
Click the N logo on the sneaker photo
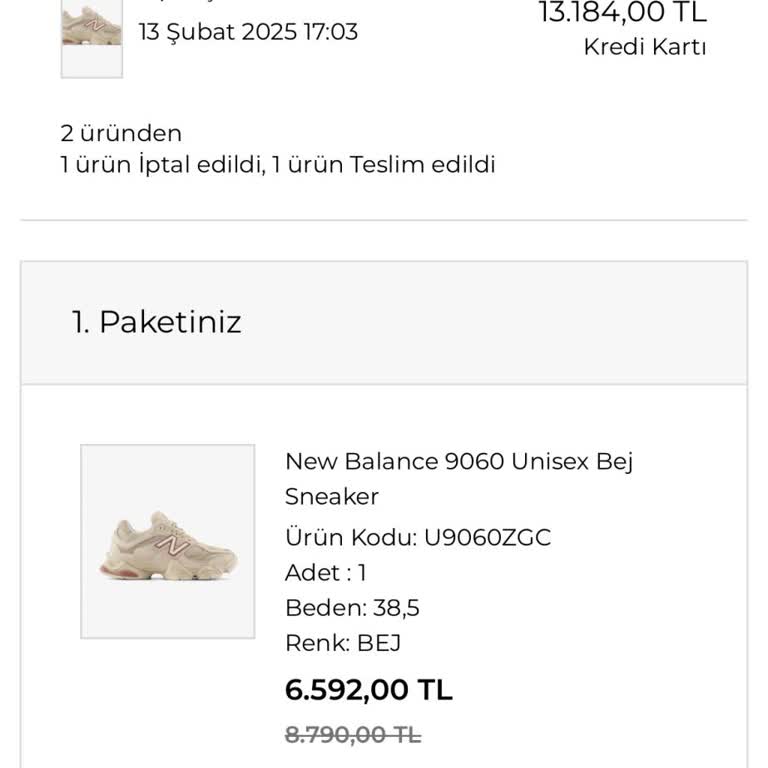(x=172, y=546)
